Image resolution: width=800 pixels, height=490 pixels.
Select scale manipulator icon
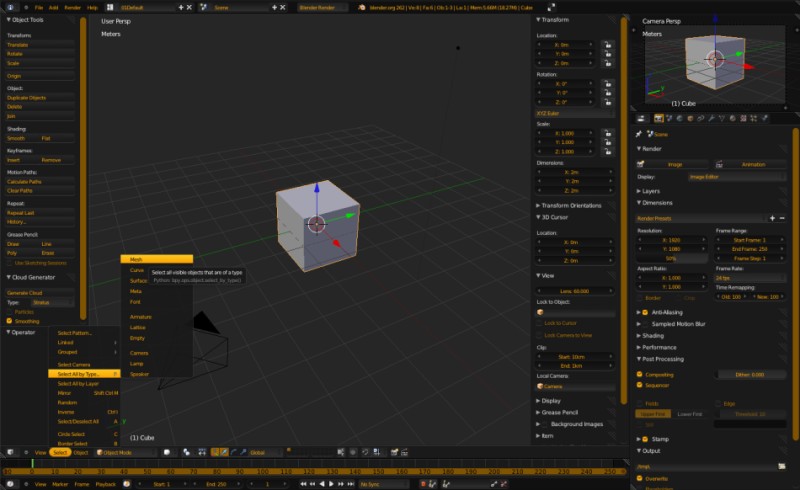click(x=243, y=452)
